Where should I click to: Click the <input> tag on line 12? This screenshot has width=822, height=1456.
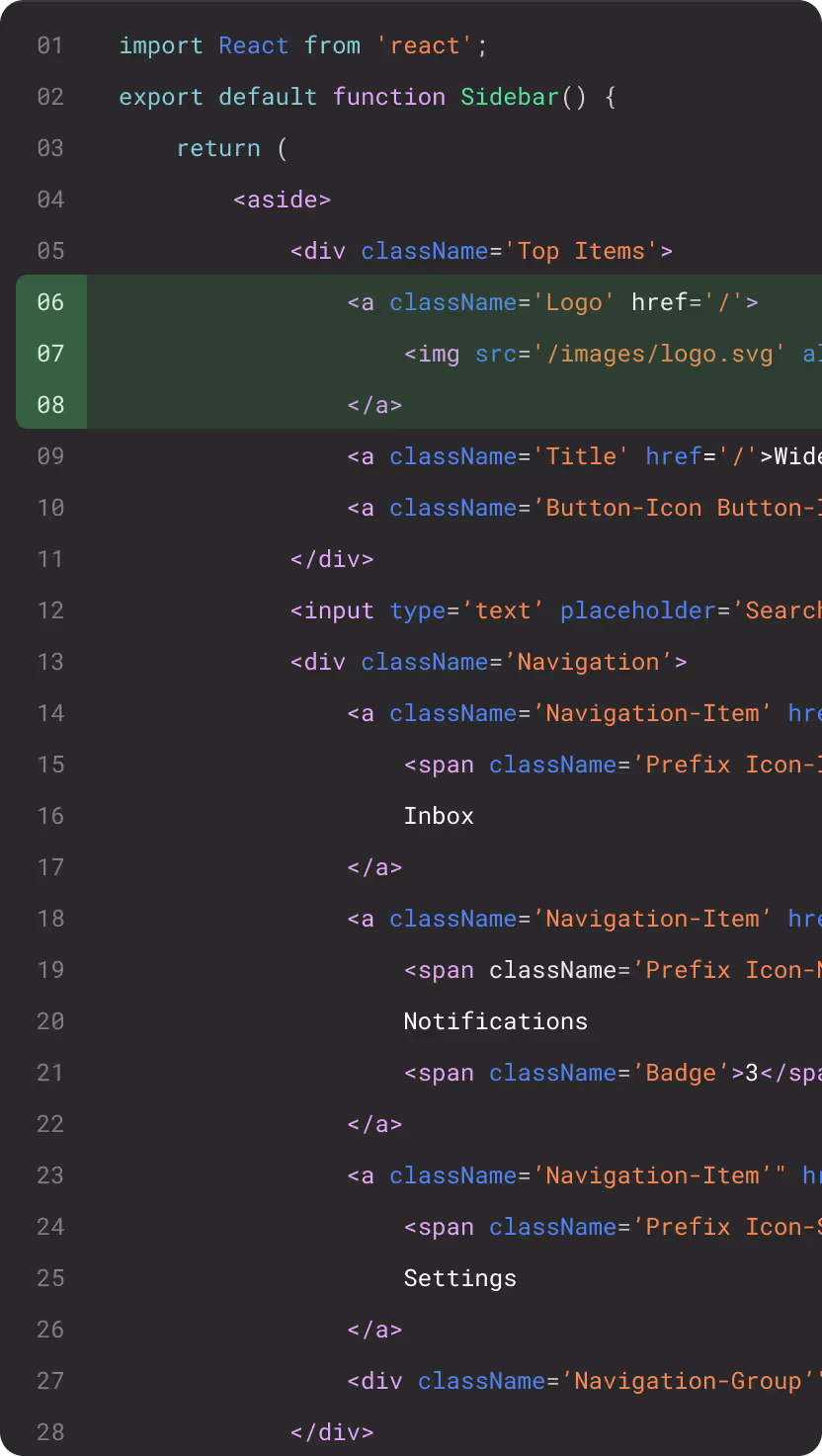click(332, 610)
